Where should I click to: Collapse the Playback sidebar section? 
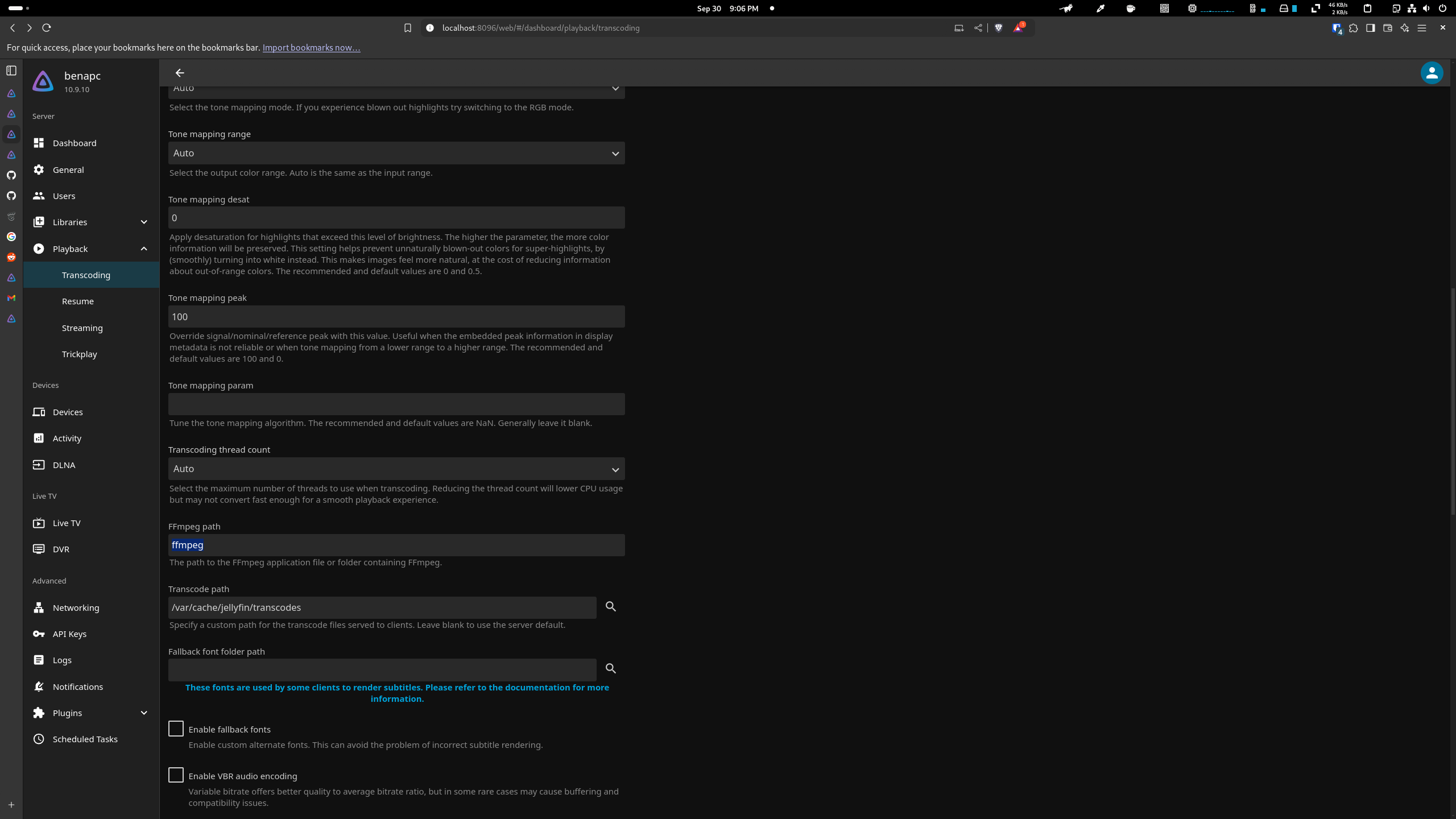coord(144,249)
